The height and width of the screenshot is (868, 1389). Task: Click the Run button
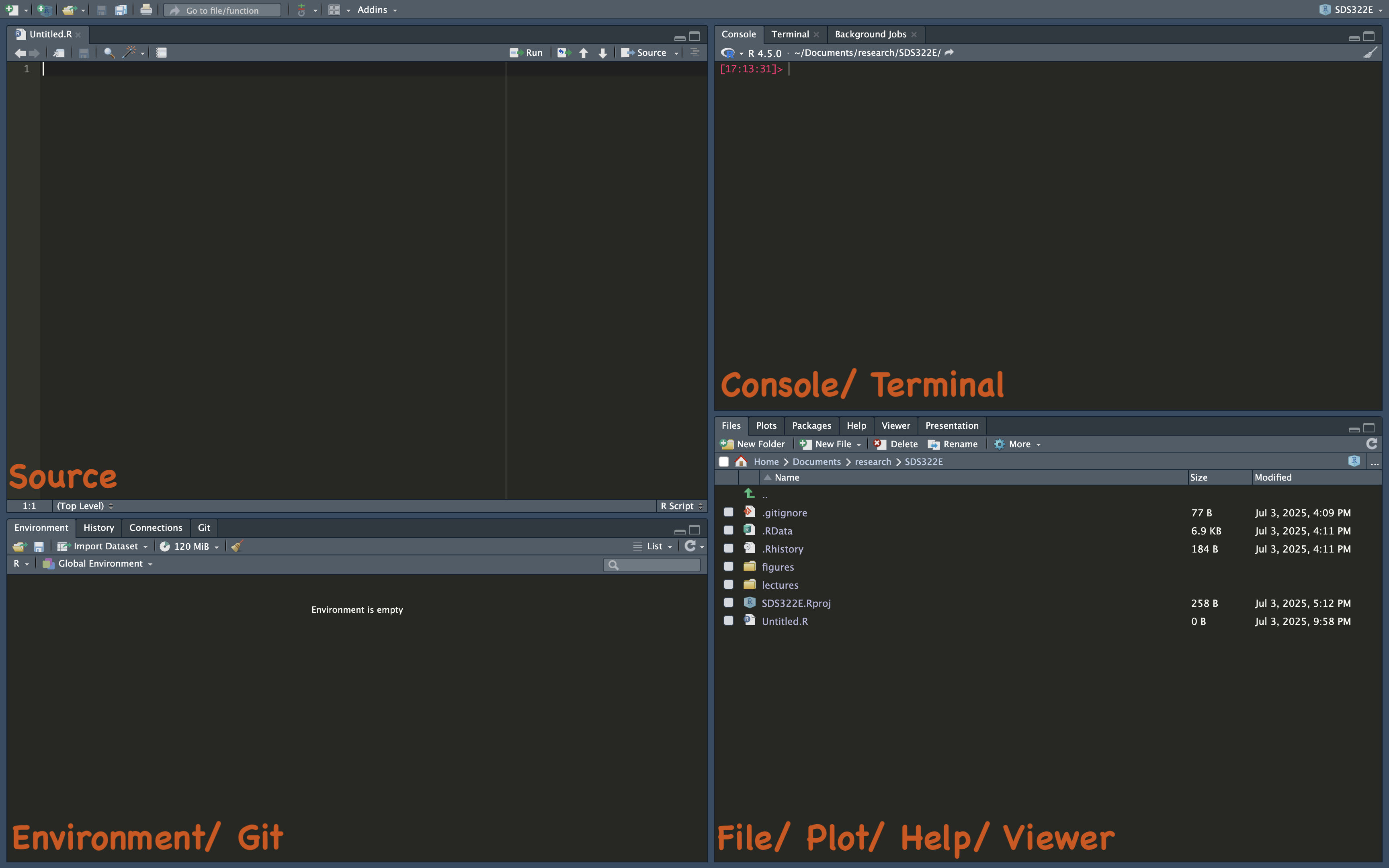[527, 53]
